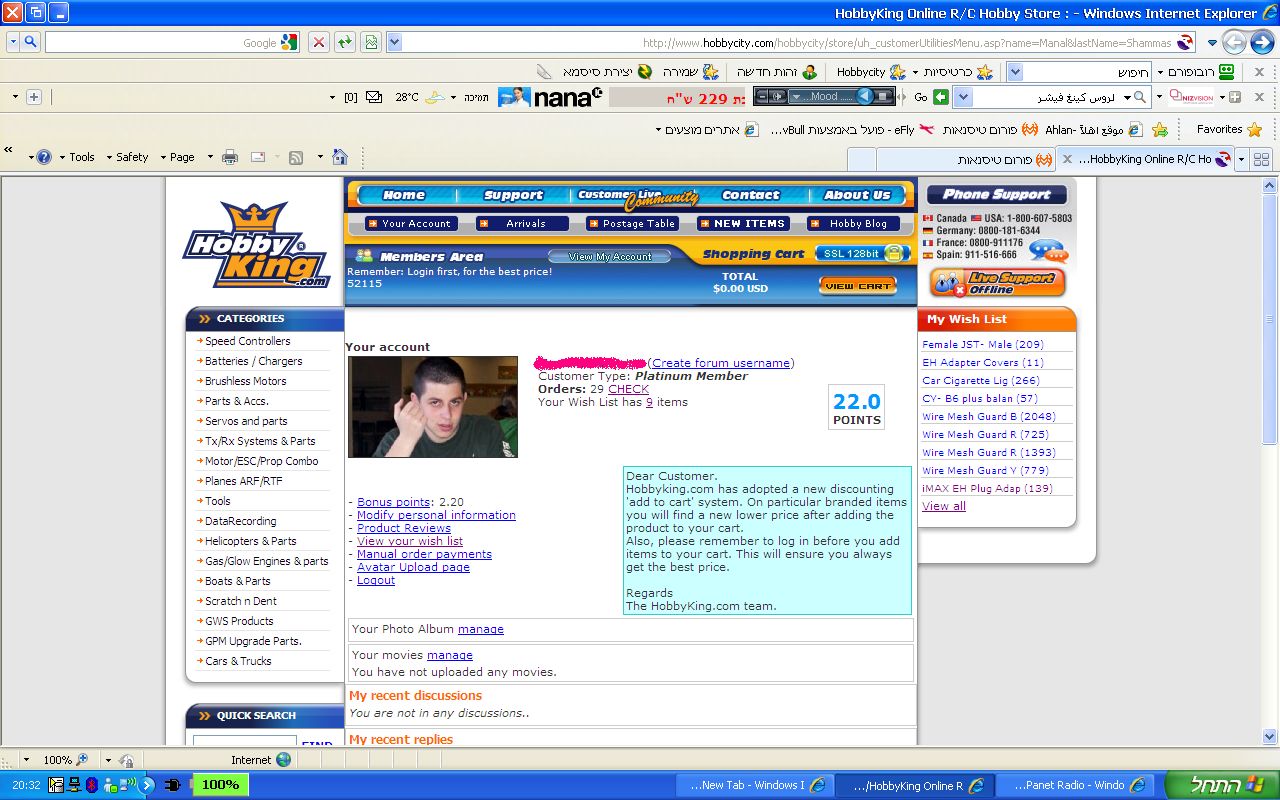
Task: Click View all in My Wish List
Action: 944,506
